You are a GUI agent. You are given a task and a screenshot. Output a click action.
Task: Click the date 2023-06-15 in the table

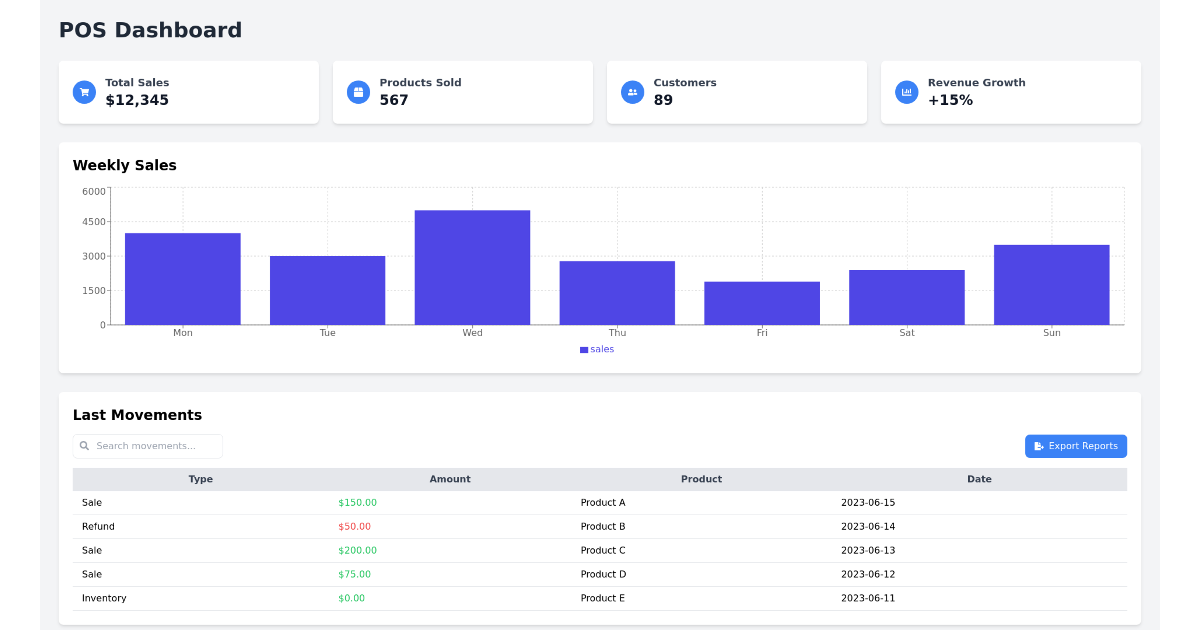click(869, 502)
